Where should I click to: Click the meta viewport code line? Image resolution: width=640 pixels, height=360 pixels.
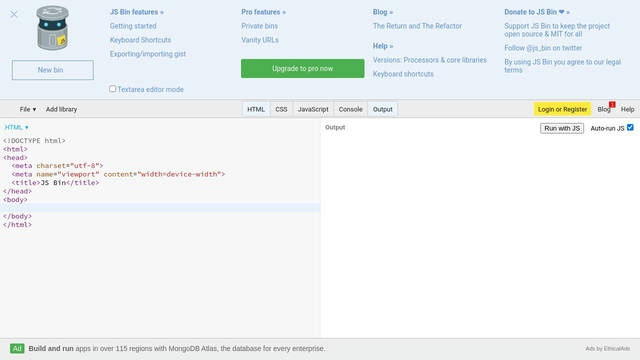118,174
